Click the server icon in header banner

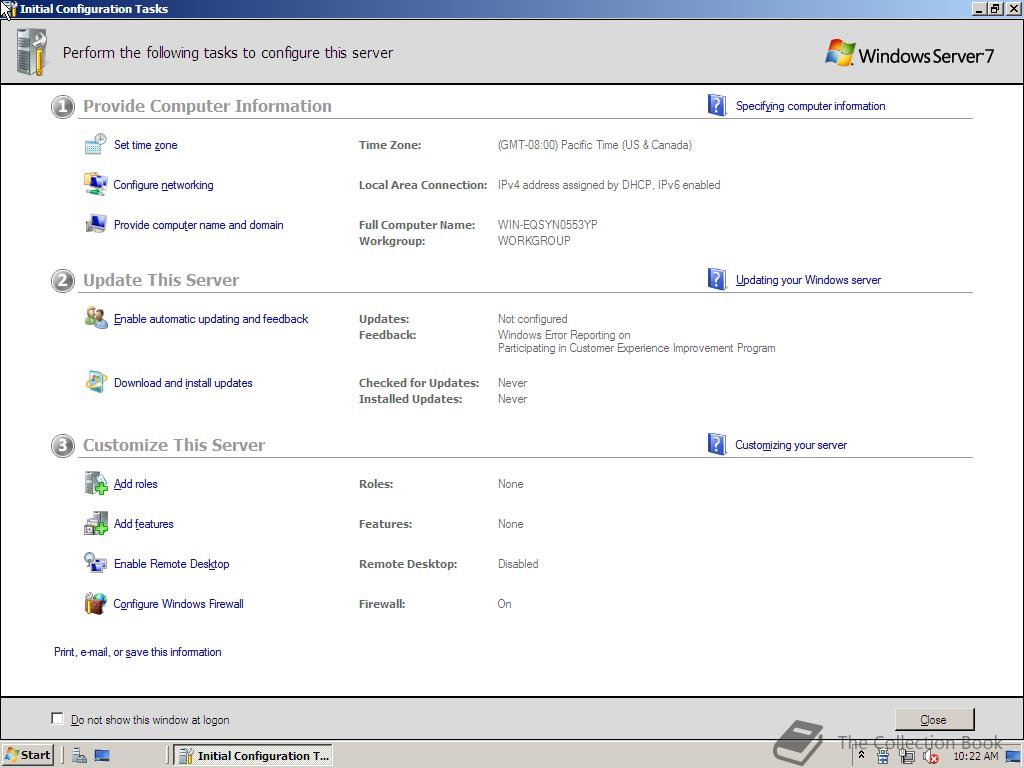[32, 52]
